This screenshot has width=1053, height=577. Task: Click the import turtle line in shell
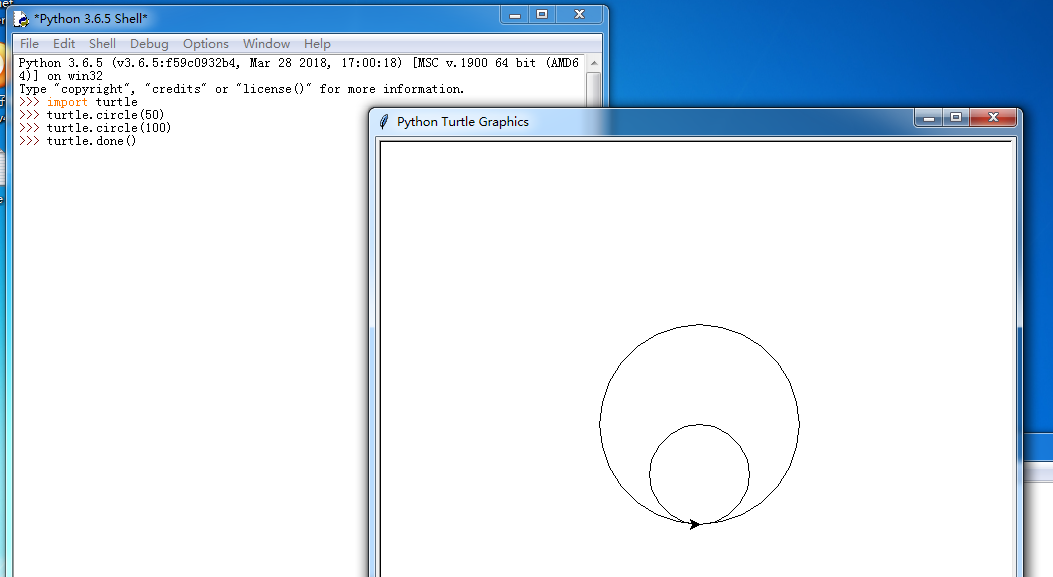tap(92, 102)
